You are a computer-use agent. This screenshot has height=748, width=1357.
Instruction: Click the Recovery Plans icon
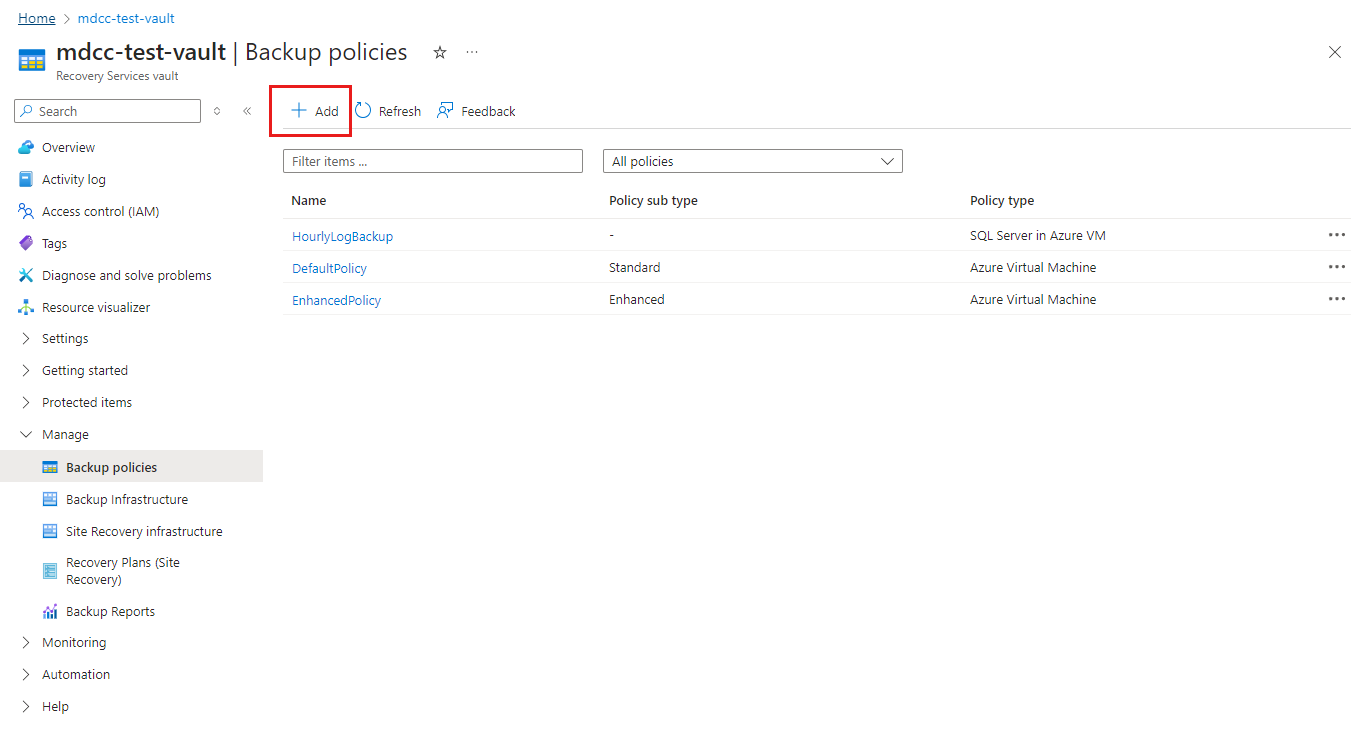[x=50, y=571]
